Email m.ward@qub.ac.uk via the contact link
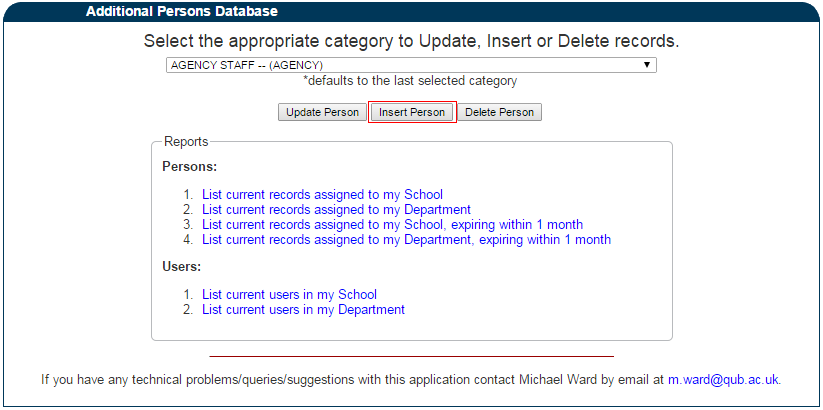This screenshot has height=410, width=823. pos(723,380)
